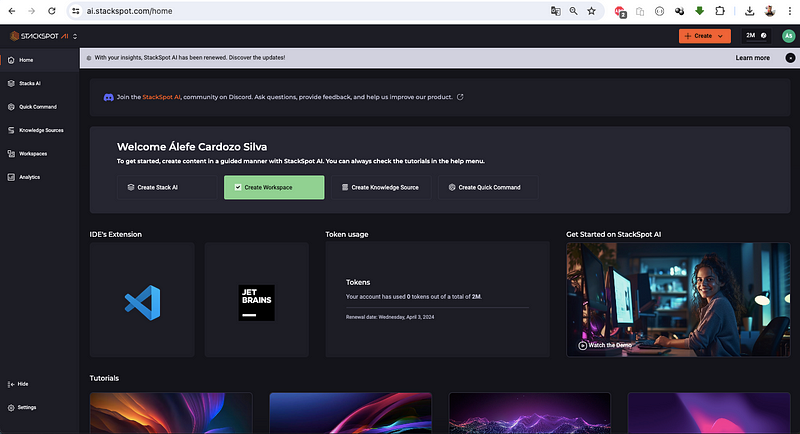The image size is (800, 434).
Task: Open site information icon in address bar
Action: point(76,11)
